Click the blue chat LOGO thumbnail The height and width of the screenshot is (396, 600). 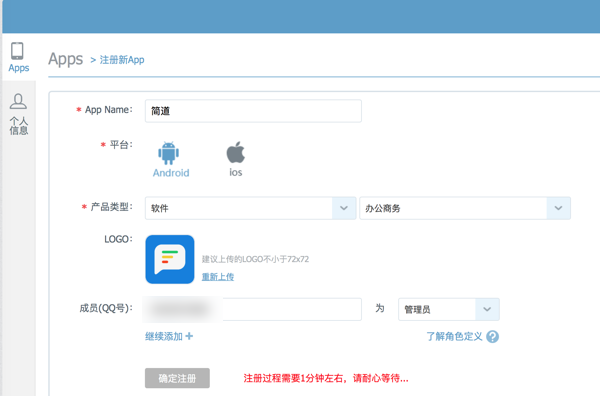(x=170, y=259)
